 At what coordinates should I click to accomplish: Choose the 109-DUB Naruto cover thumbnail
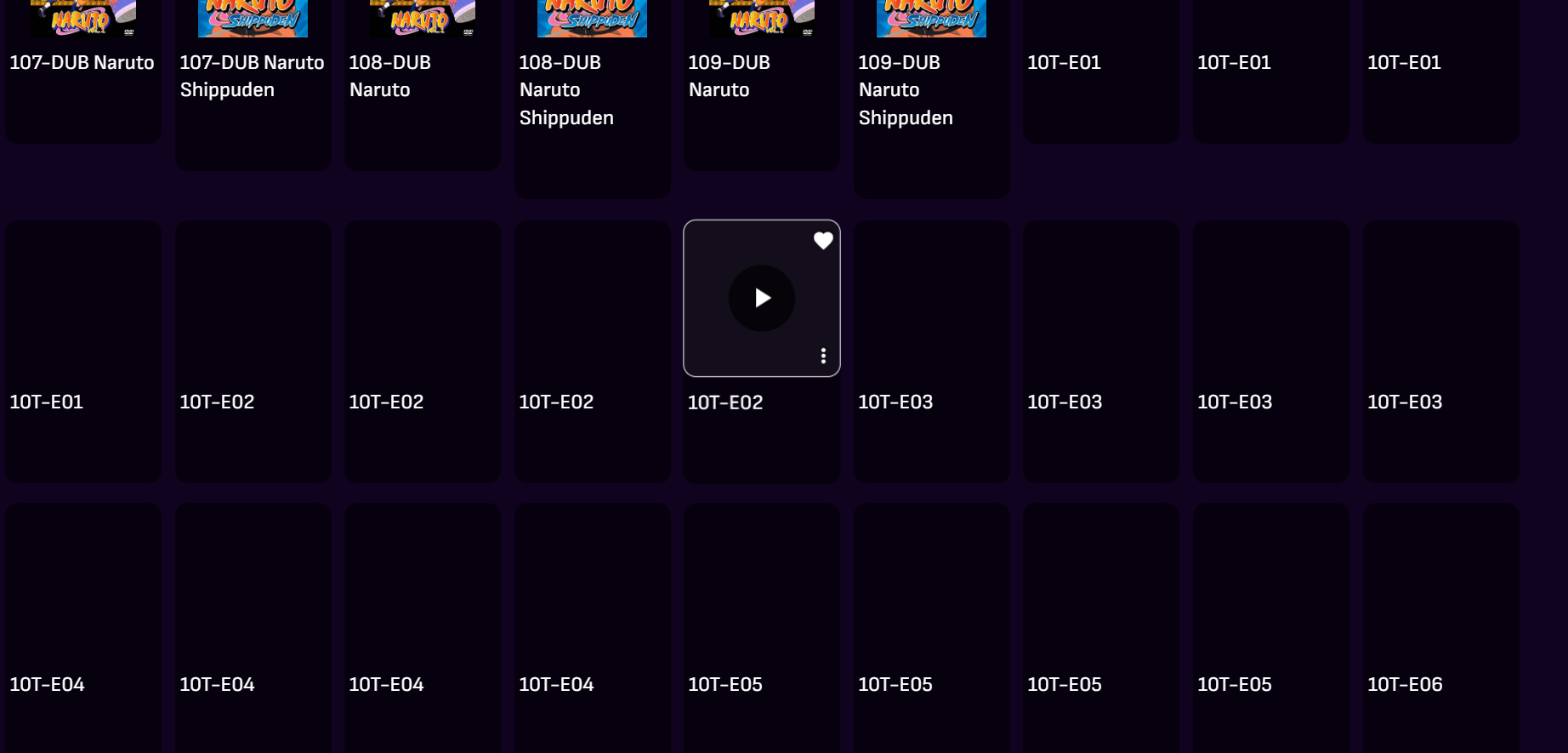click(762, 18)
